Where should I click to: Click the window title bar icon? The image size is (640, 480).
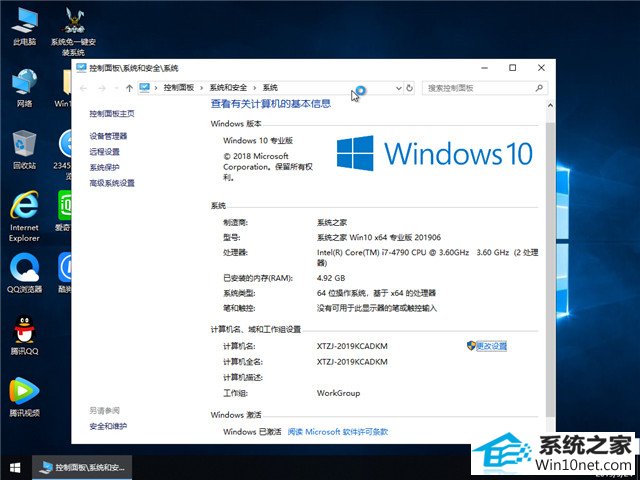click(81, 68)
